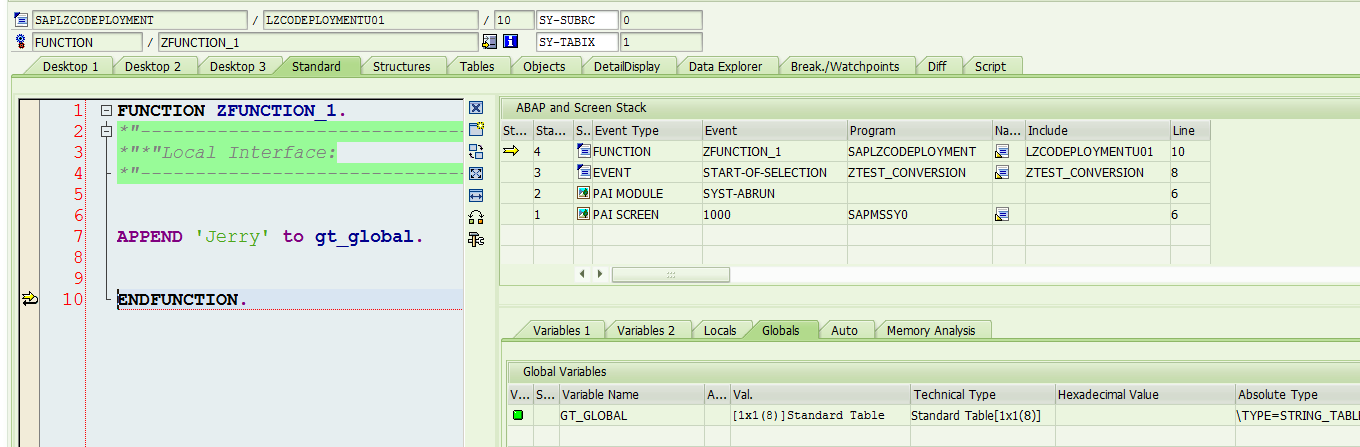Open navigation icon for SAPLZCODEPLOYMENT stack row
1360x447 pixels.
click(x=1002, y=151)
